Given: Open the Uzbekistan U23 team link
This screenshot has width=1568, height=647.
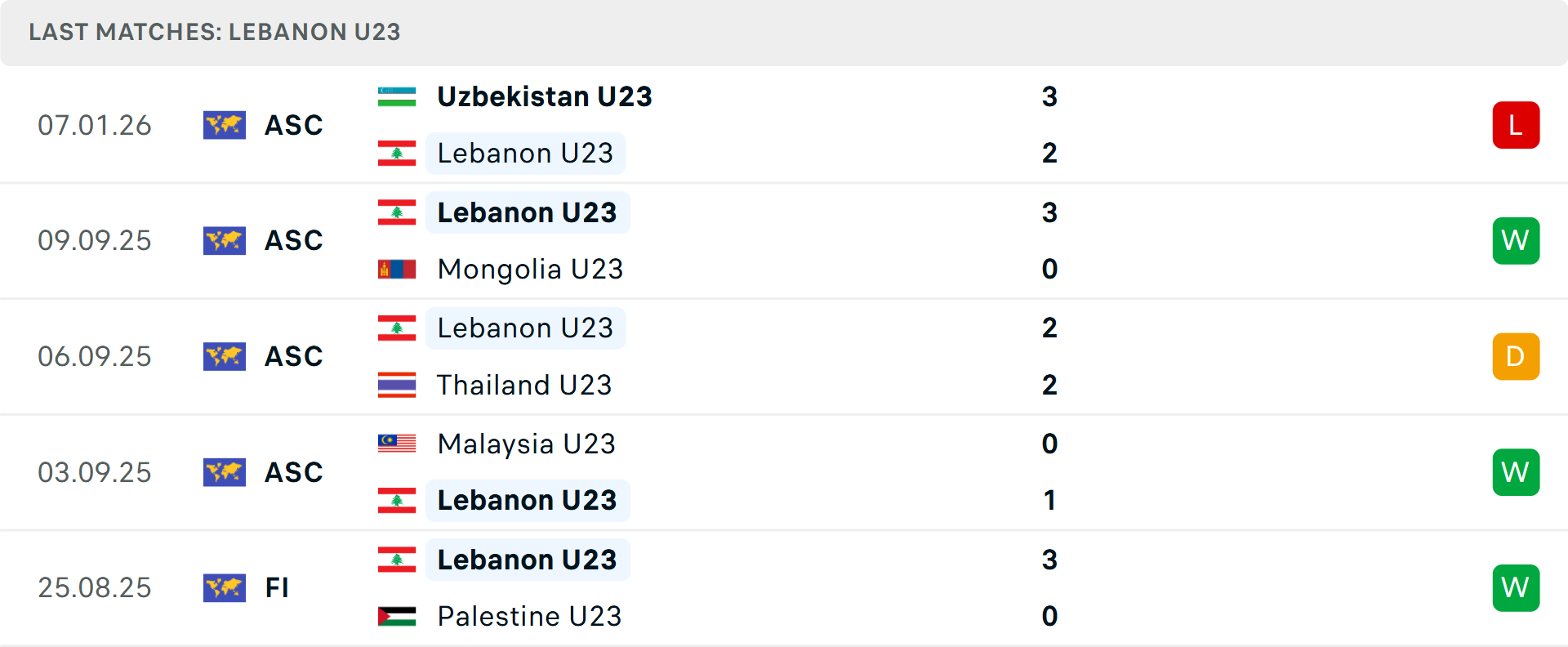Looking at the screenshot, I should (x=545, y=96).
